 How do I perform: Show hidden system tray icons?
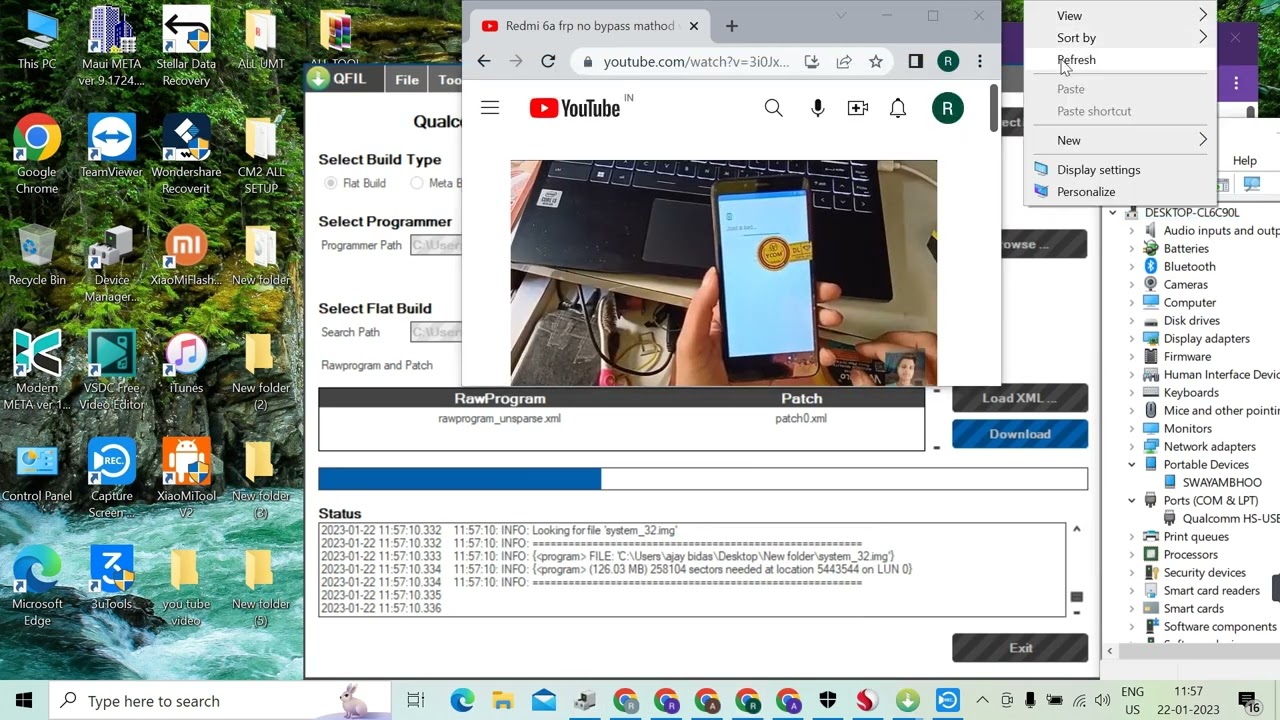[982, 700]
